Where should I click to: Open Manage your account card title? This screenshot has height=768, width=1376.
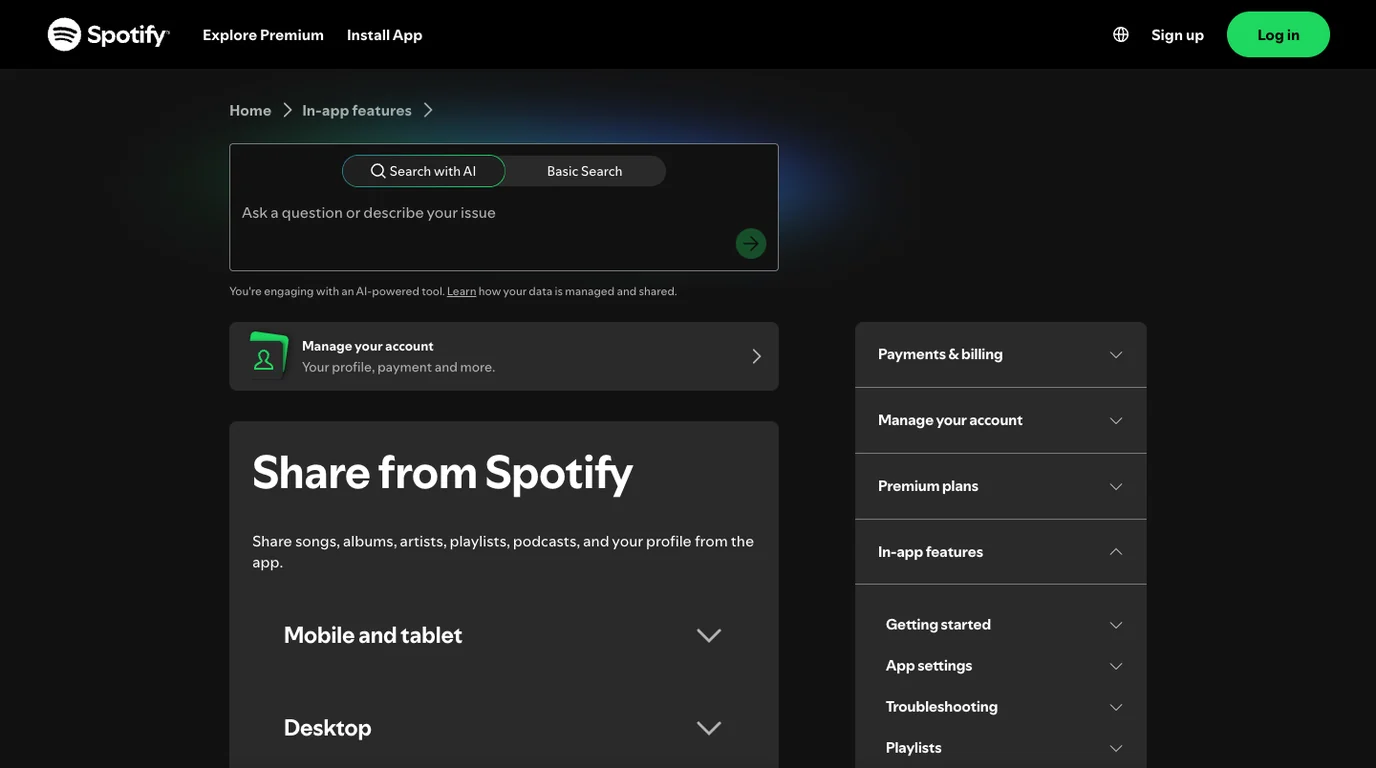click(x=368, y=346)
